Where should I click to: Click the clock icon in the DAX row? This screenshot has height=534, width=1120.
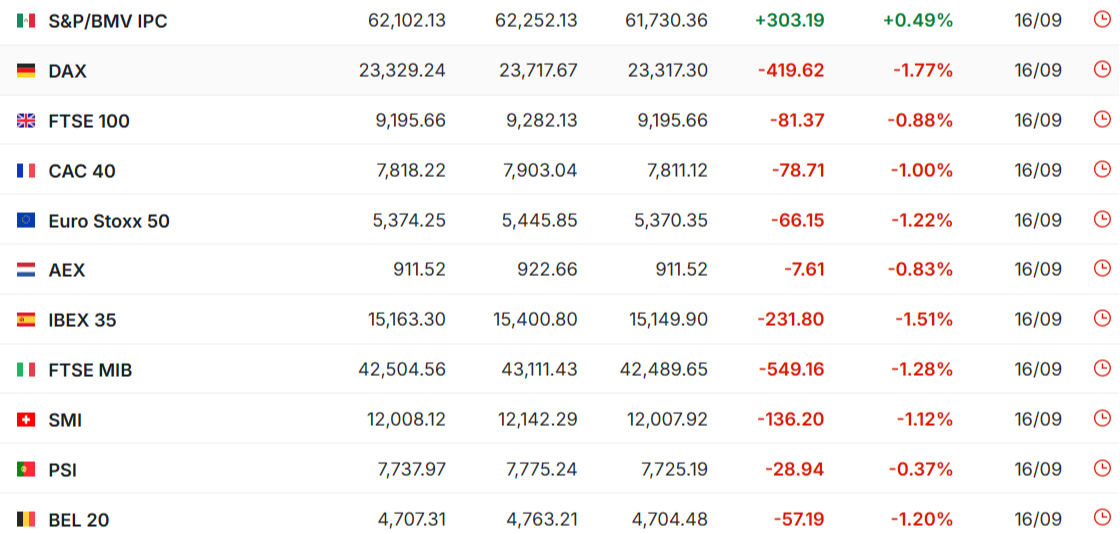1102,69
